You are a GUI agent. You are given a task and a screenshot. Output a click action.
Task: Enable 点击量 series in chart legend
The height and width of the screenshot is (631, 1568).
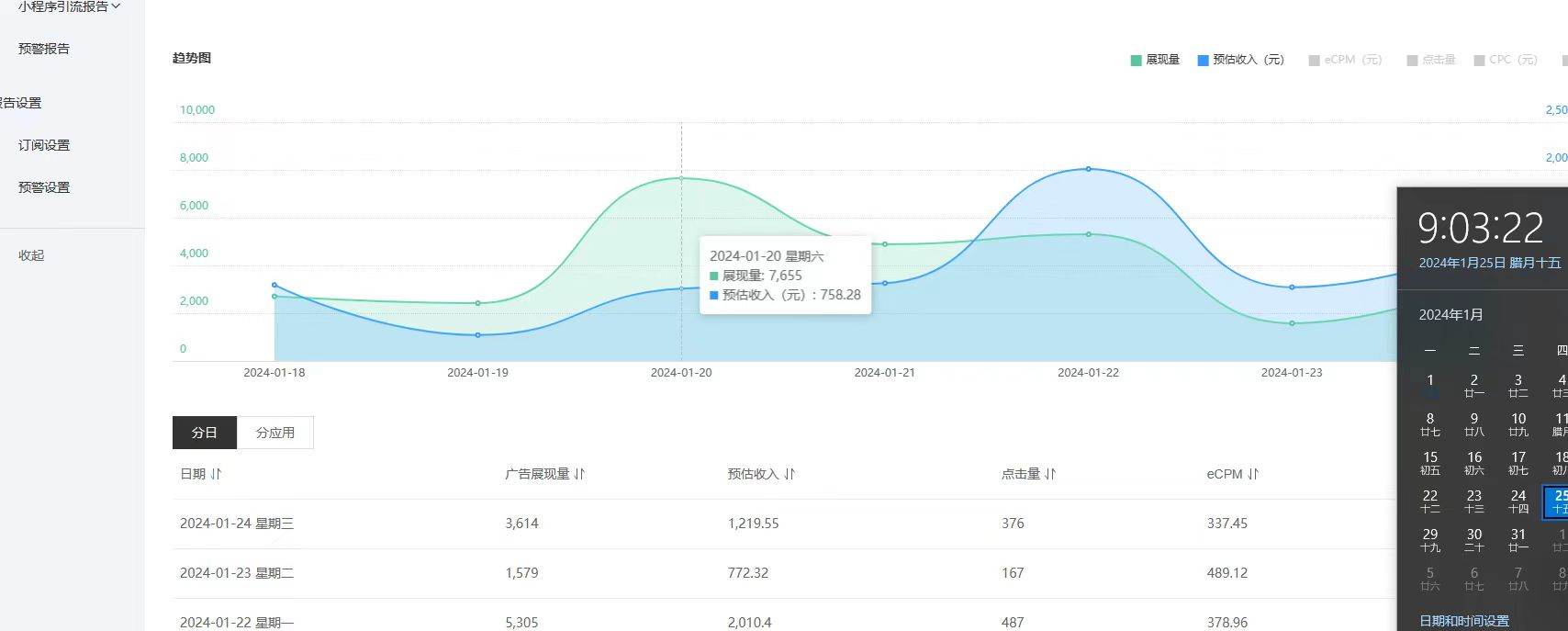(x=1431, y=60)
